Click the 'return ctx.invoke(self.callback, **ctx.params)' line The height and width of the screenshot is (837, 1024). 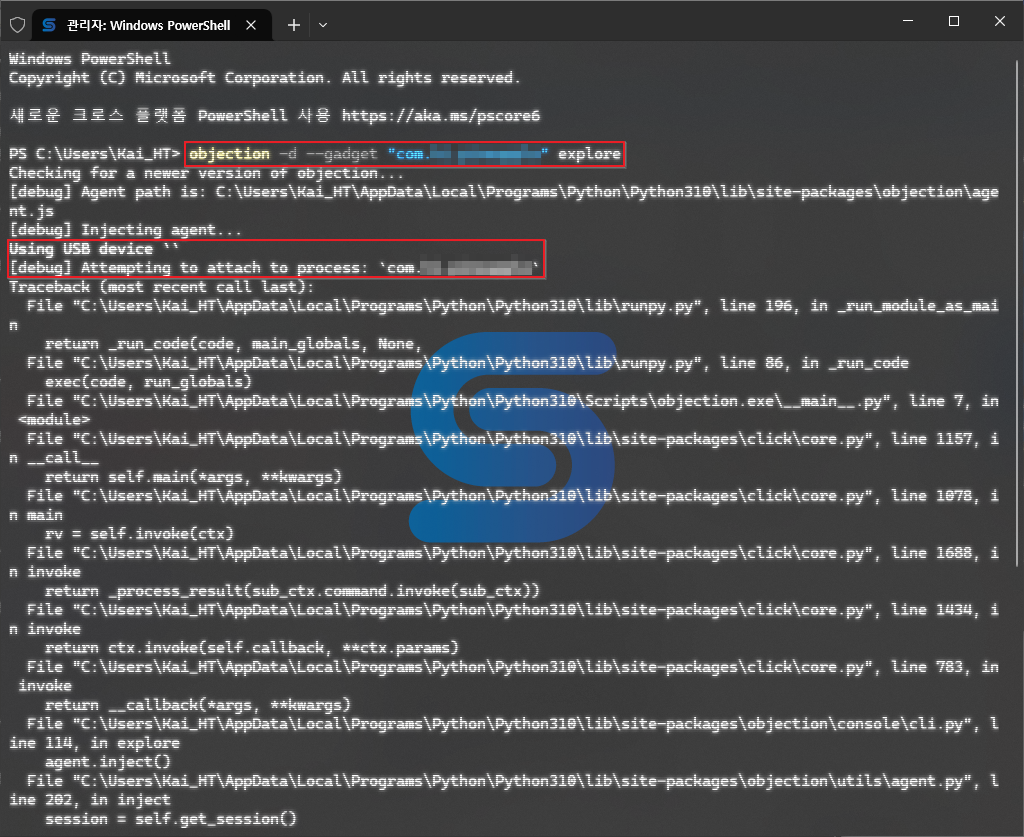coord(251,648)
